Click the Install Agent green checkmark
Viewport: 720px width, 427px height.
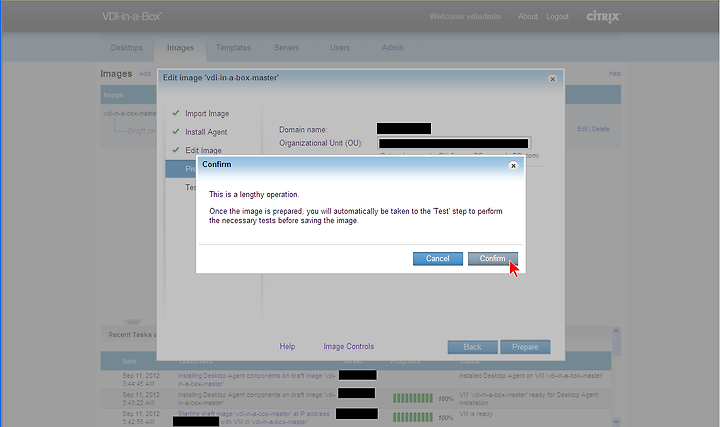coord(175,131)
